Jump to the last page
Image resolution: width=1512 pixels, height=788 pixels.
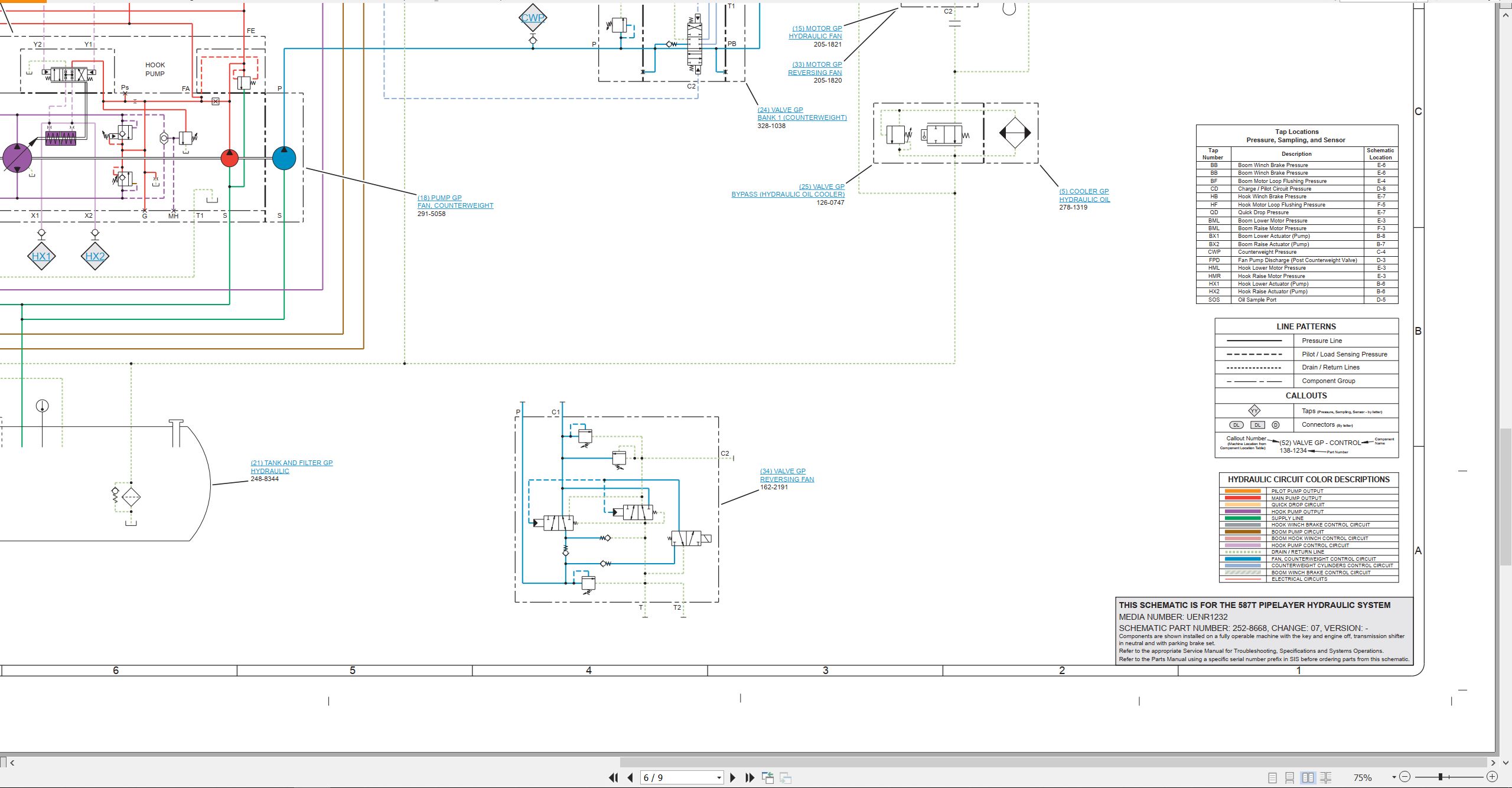click(750, 777)
